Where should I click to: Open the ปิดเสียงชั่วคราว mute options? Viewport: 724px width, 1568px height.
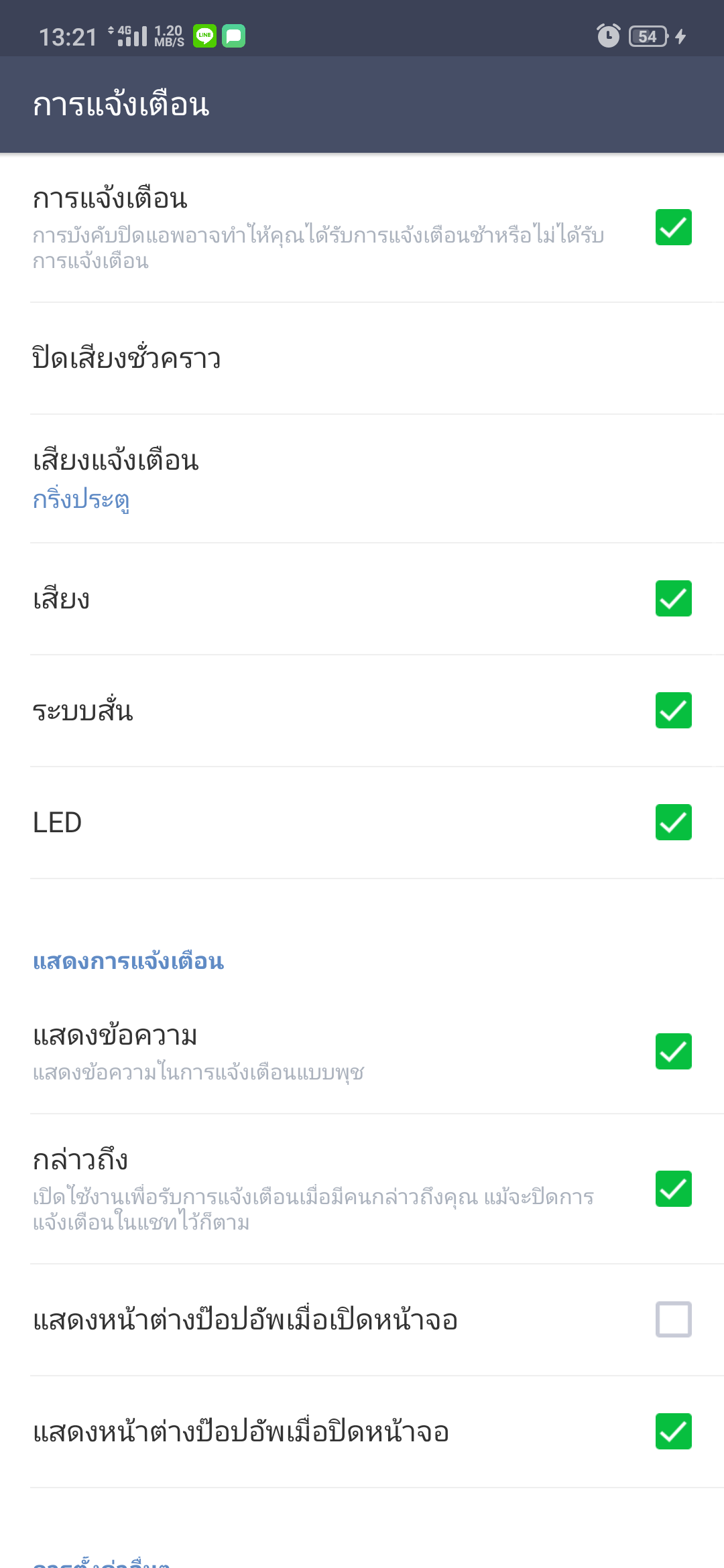127,358
